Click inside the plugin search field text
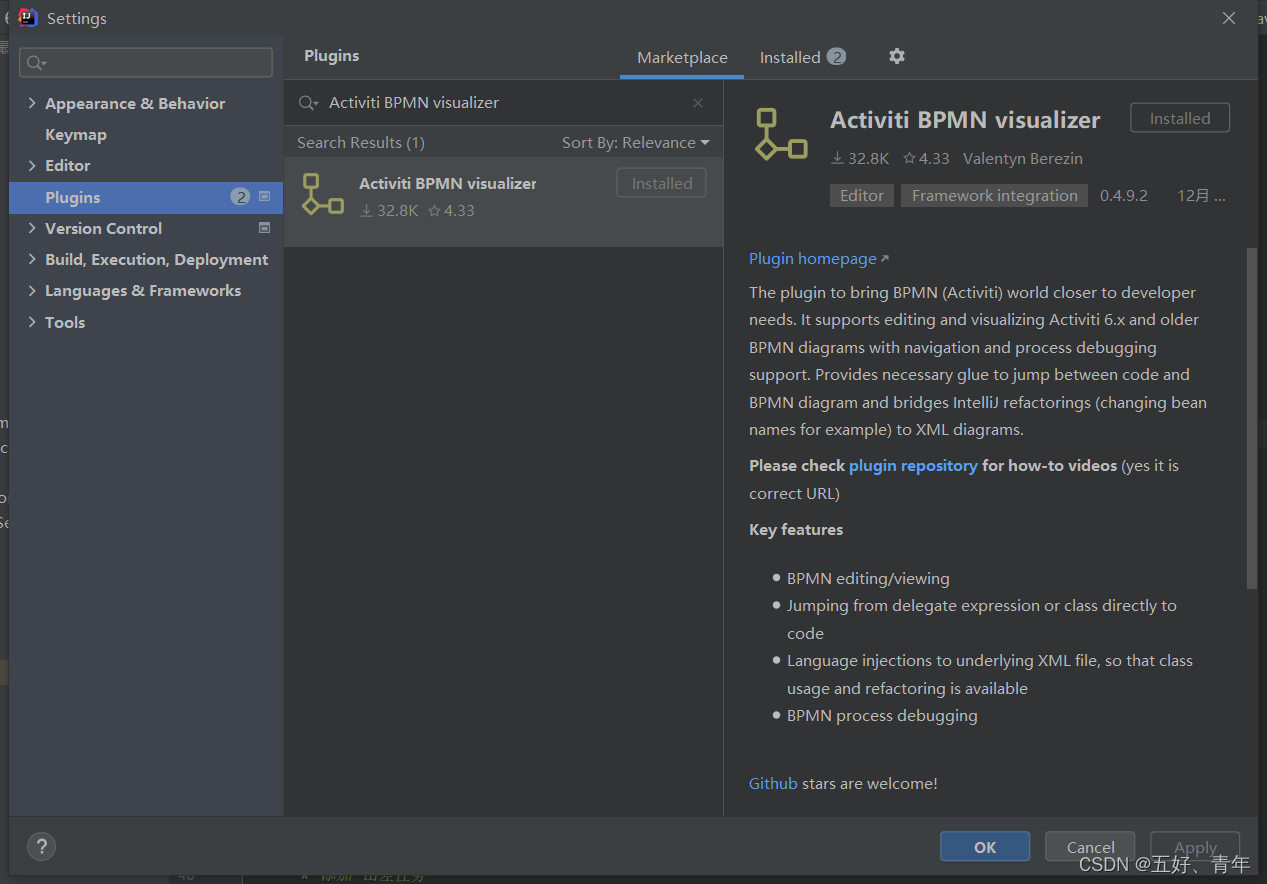Image resolution: width=1267 pixels, height=884 pixels. click(x=414, y=103)
